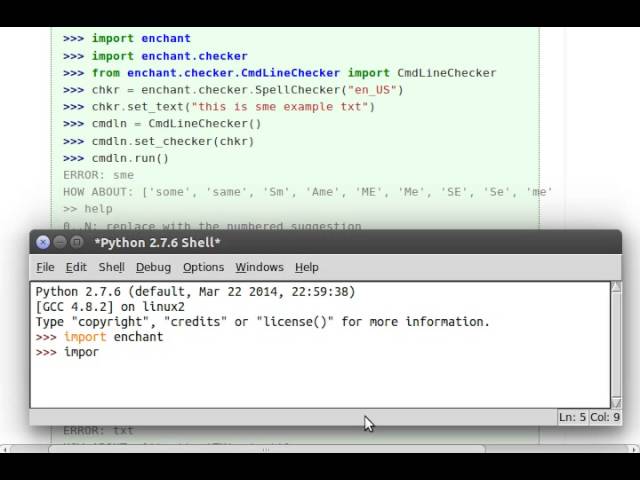Open the Windows menu
The height and width of the screenshot is (480, 640).
(259, 267)
